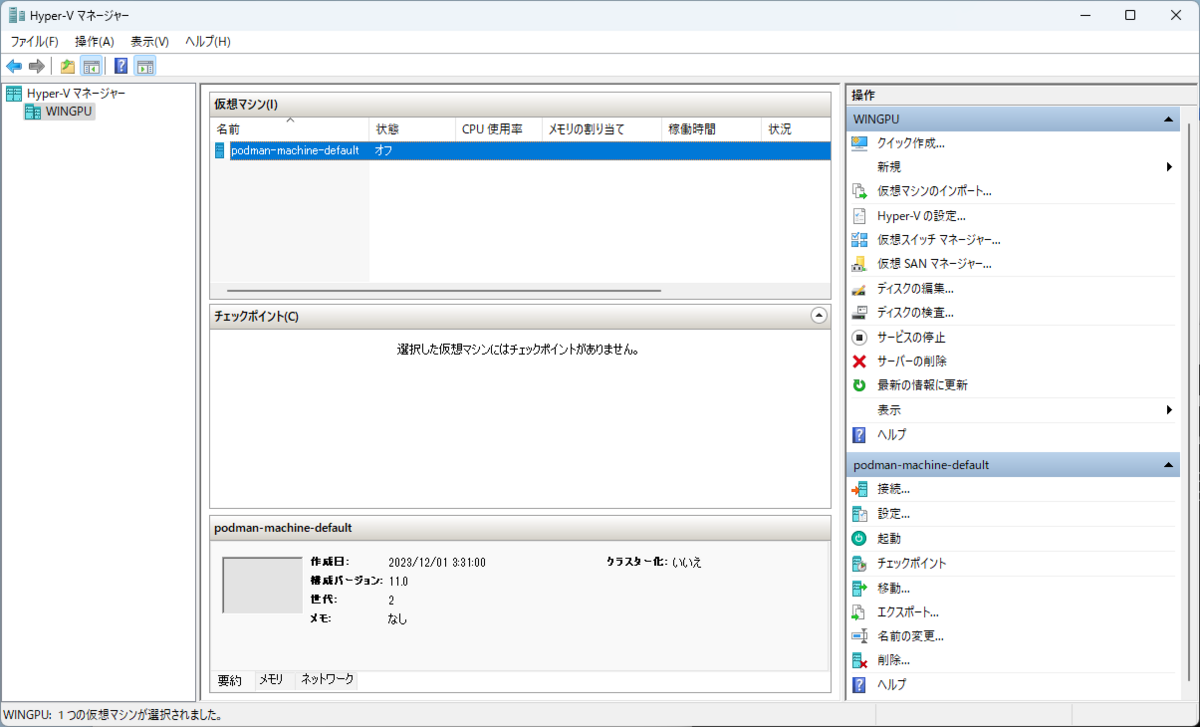Click the forward navigation arrow icon

37,65
